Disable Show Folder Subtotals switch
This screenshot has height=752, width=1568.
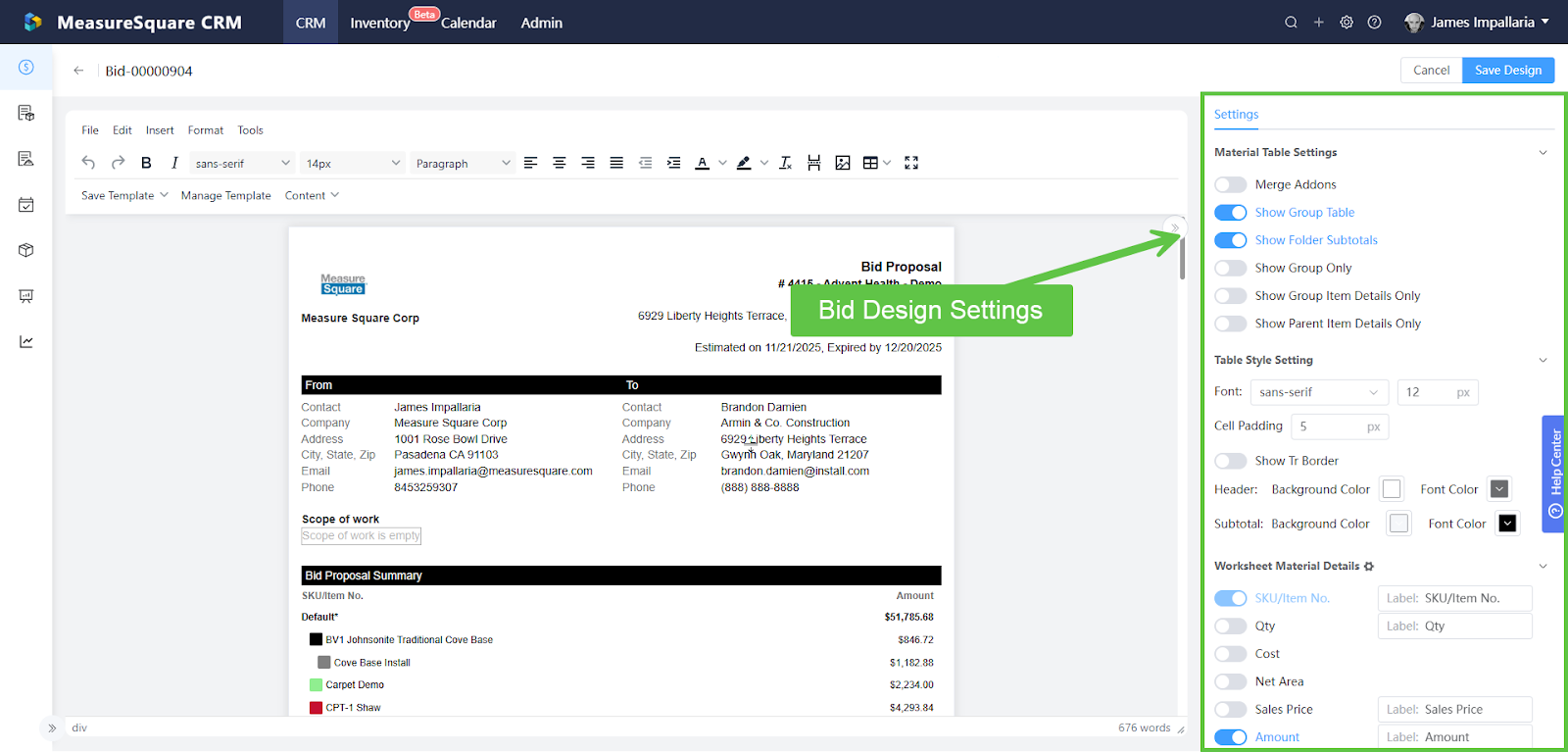tap(1230, 240)
